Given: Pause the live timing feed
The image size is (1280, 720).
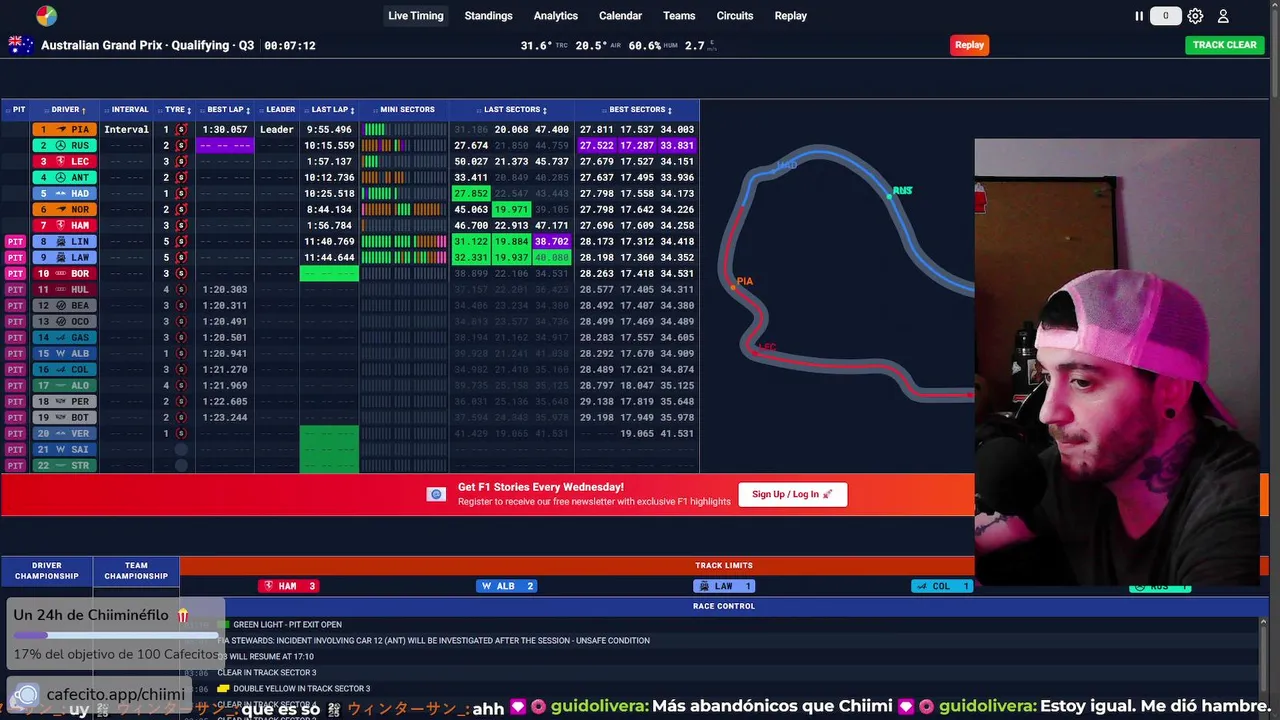Looking at the screenshot, I should click(1139, 16).
